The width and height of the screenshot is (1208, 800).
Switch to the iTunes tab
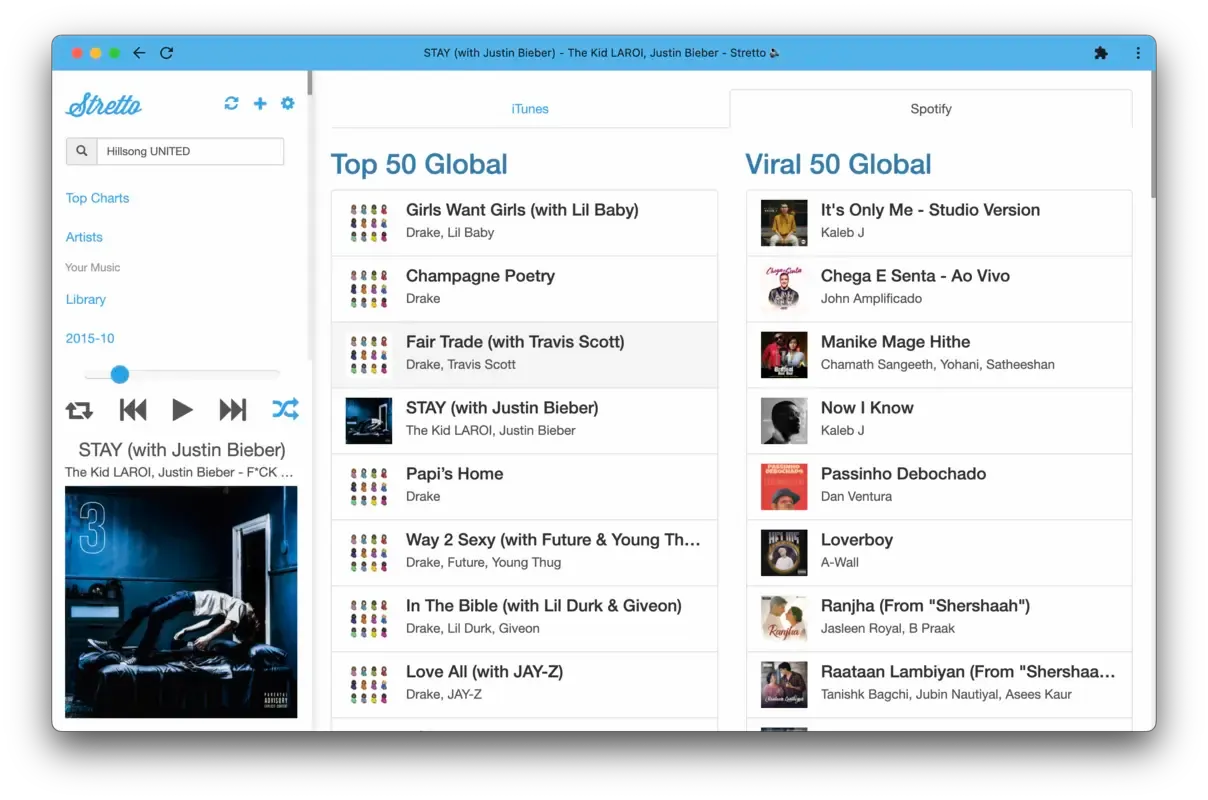[530, 109]
